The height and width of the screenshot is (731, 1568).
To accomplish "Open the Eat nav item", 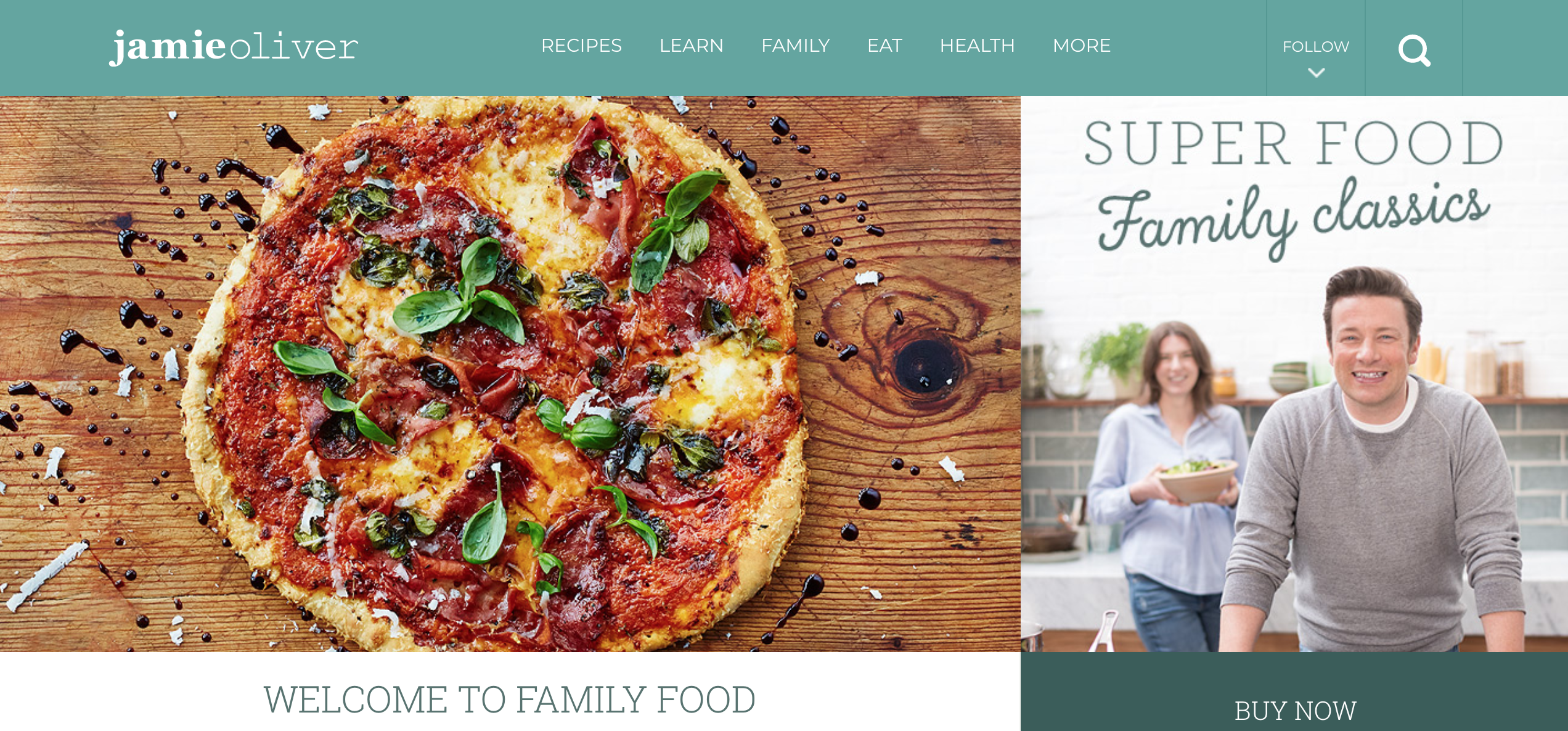I will click(884, 46).
